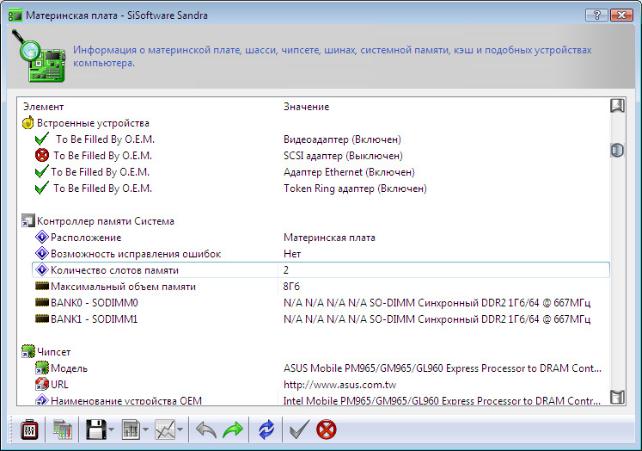Screen dimensions: 642x451
Task: Select the 8Гб maximum memory value
Action: tap(291, 286)
